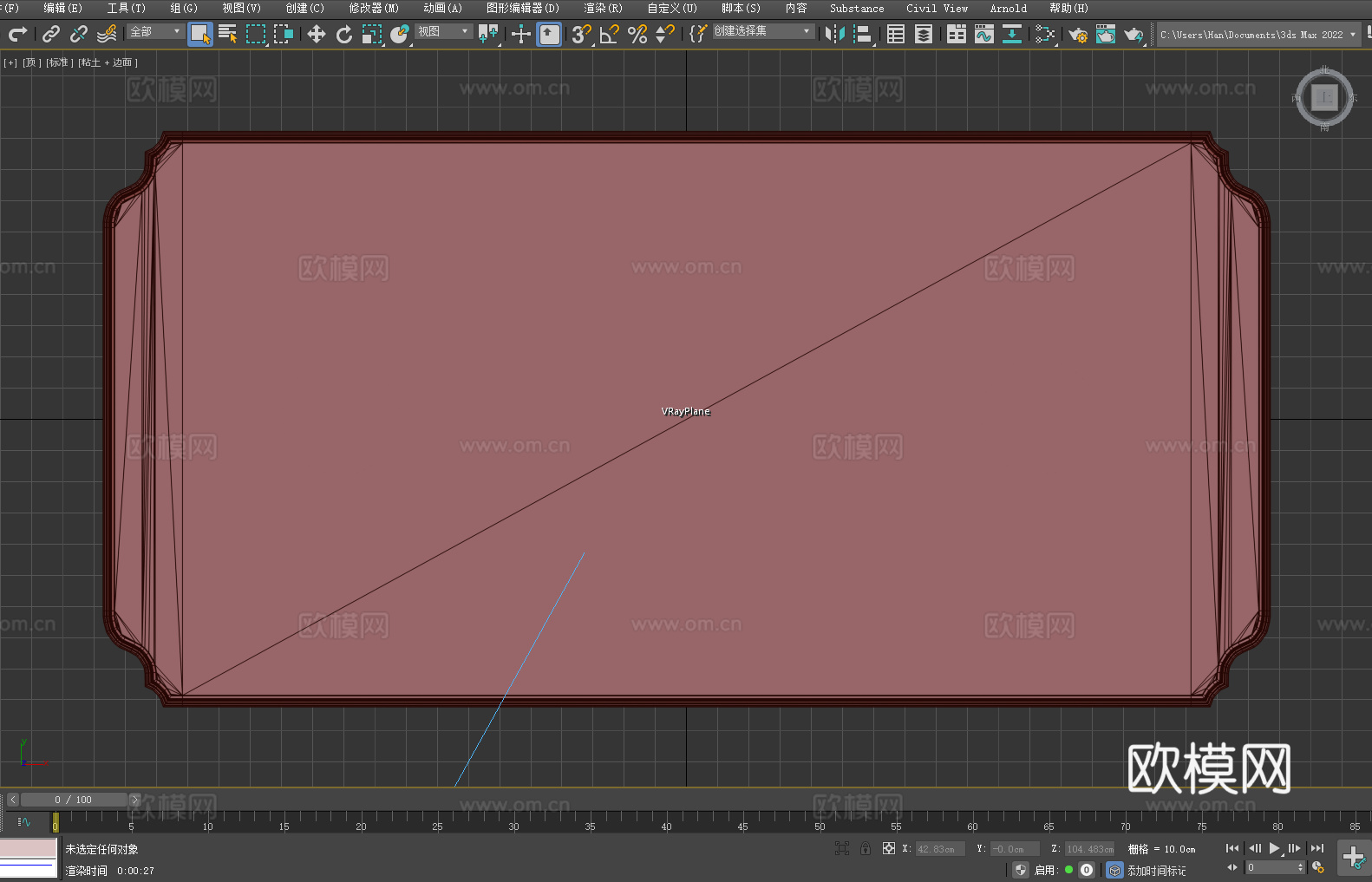This screenshot has height=882, width=1372.
Task: Open 工具(T) menu
Action: (x=126, y=8)
